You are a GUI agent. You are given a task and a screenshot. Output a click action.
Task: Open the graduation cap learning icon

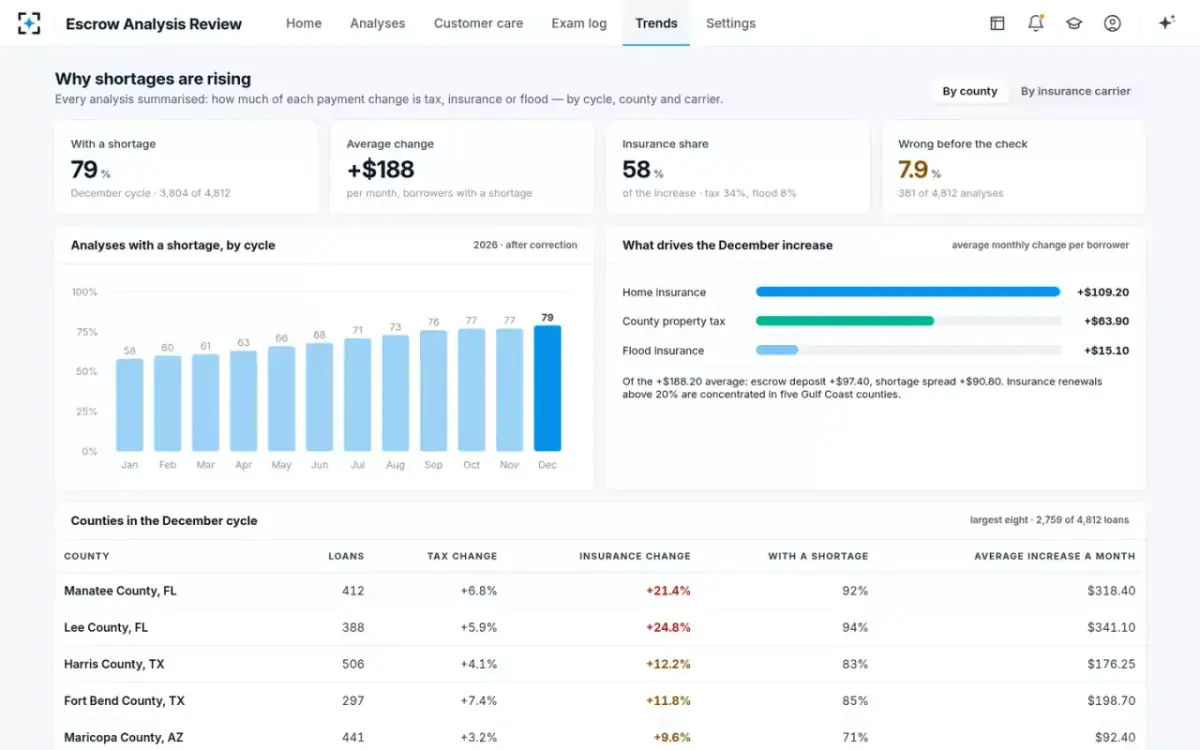tap(1074, 23)
